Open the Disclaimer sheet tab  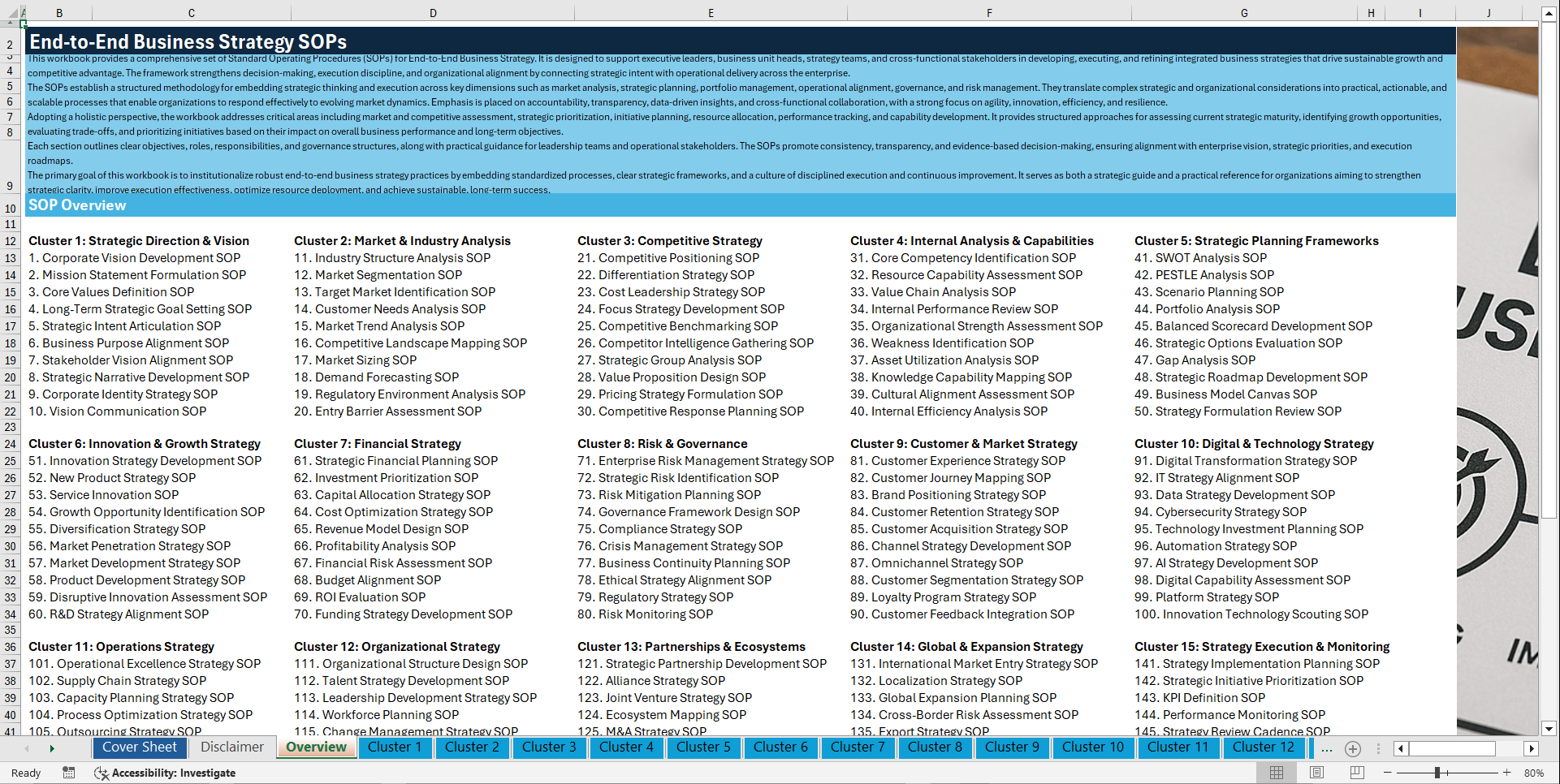tap(231, 747)
